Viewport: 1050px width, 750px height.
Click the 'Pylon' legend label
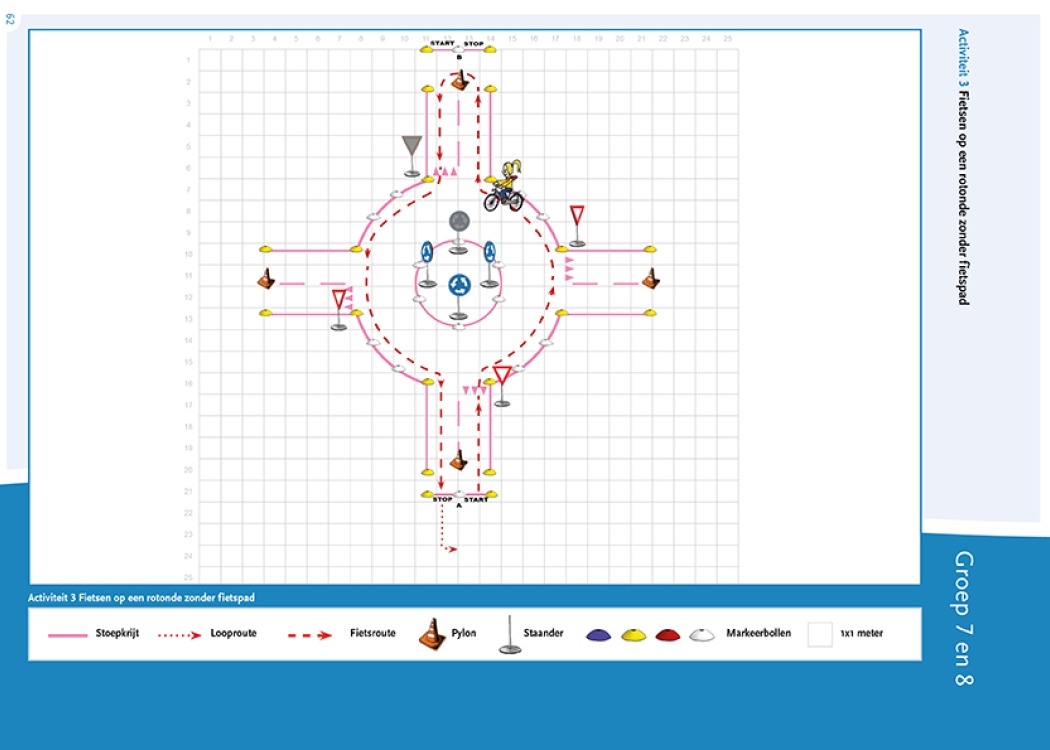click(463, 633)
